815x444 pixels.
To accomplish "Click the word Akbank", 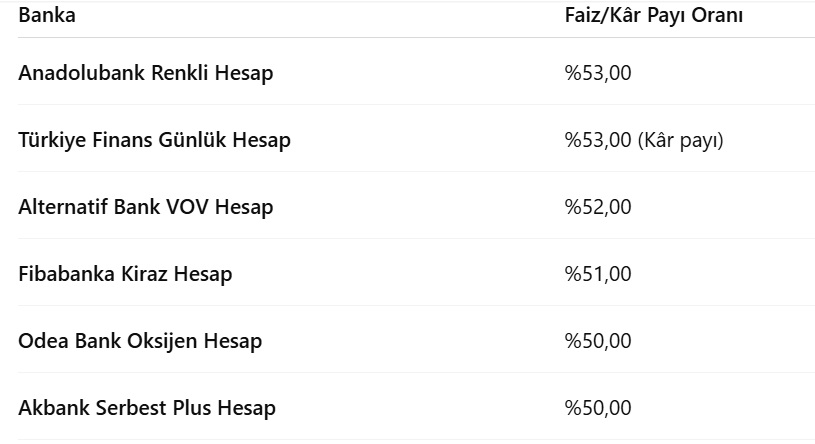I will [54, 408].
